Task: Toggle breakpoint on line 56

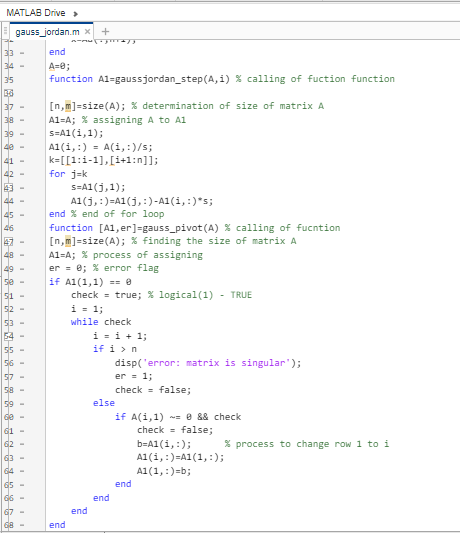Action: tap(22, 363)
